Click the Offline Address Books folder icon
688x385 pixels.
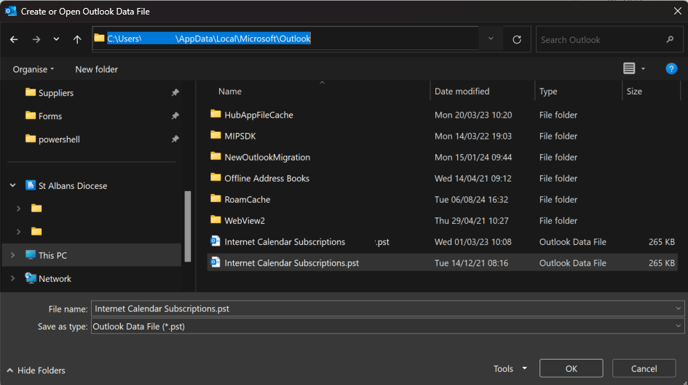pyautogui.click(x=215, y=177)
